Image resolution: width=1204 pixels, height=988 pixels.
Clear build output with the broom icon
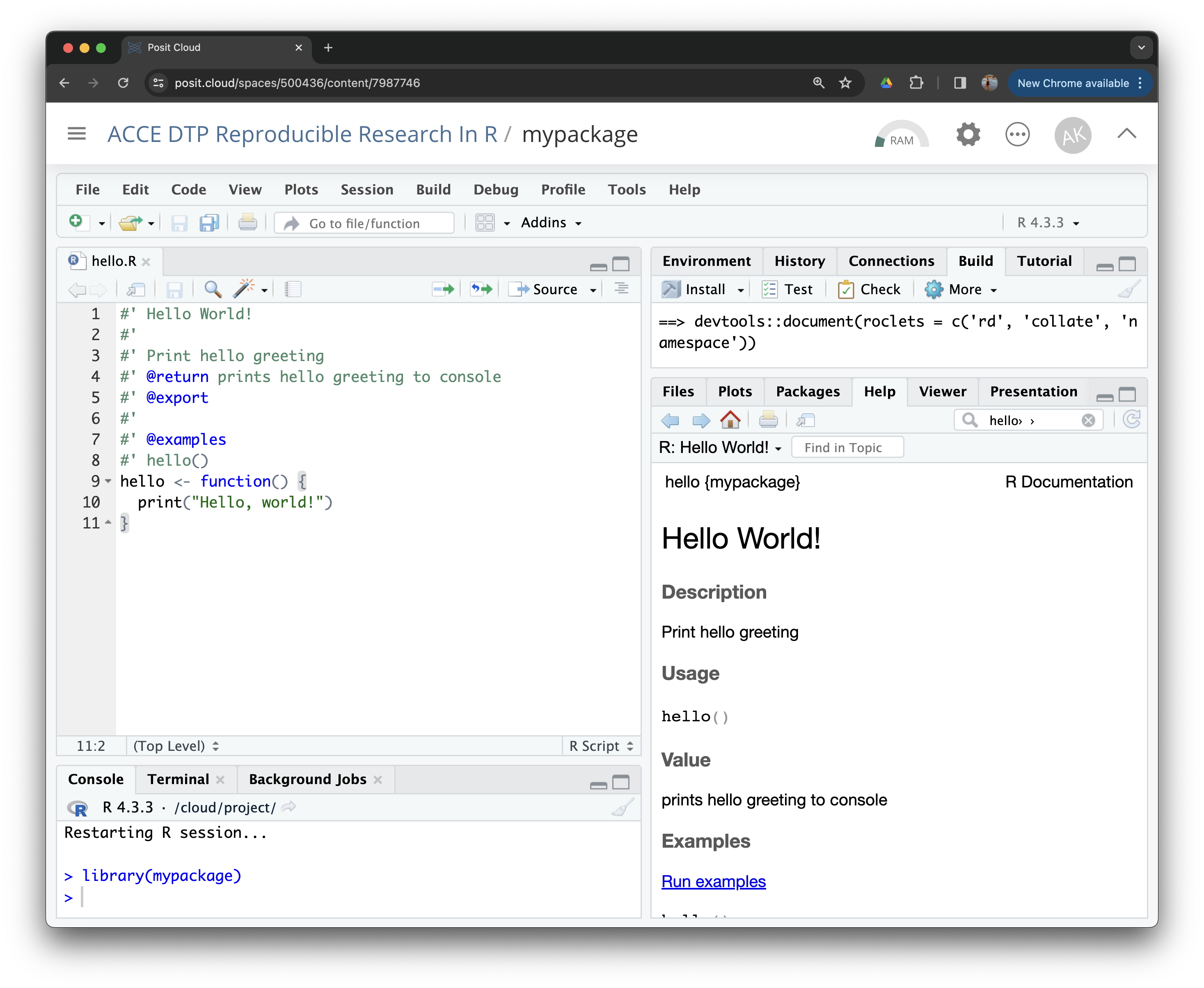1129,289
